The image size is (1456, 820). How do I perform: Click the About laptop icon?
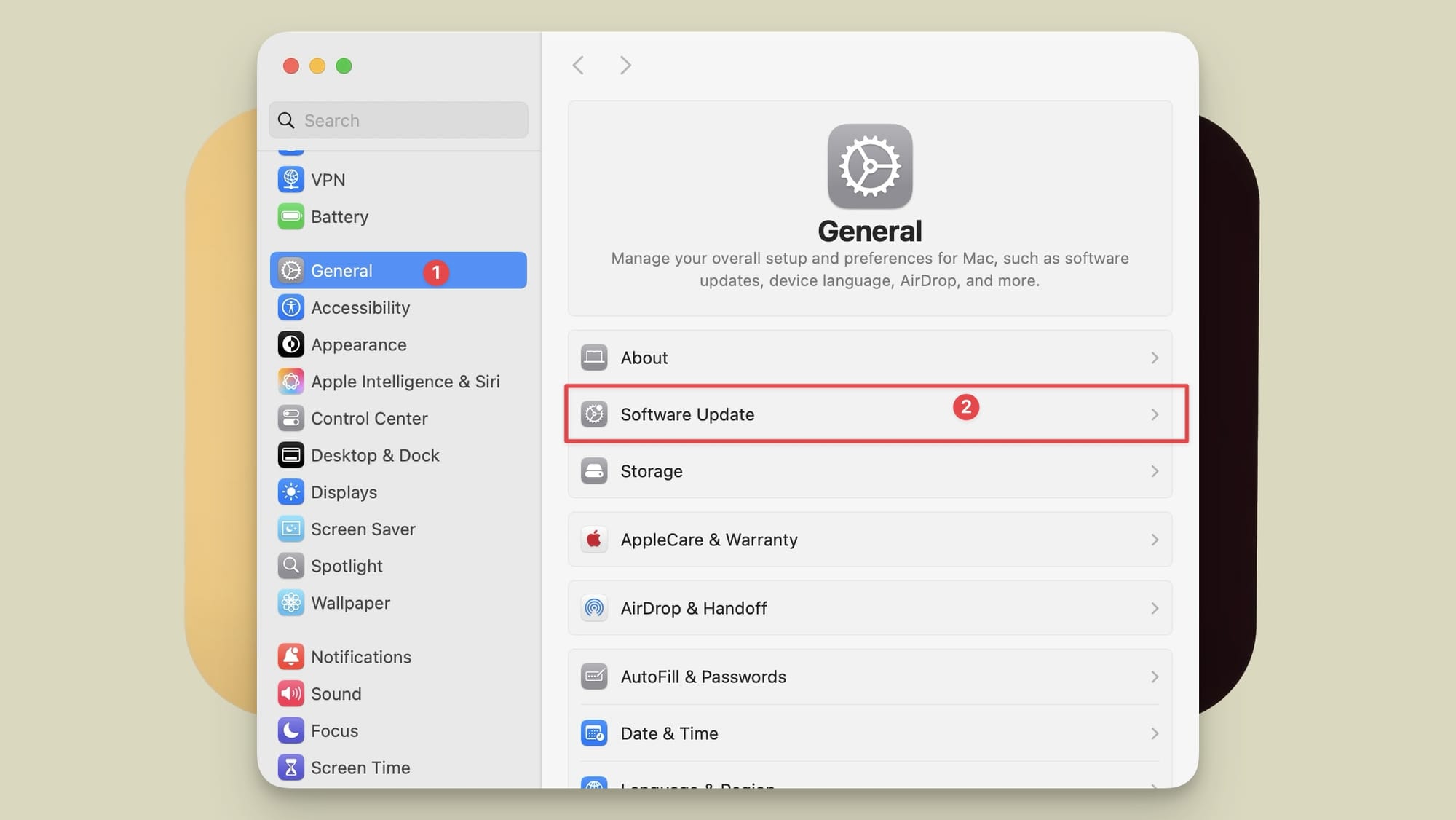pos(594,358)
